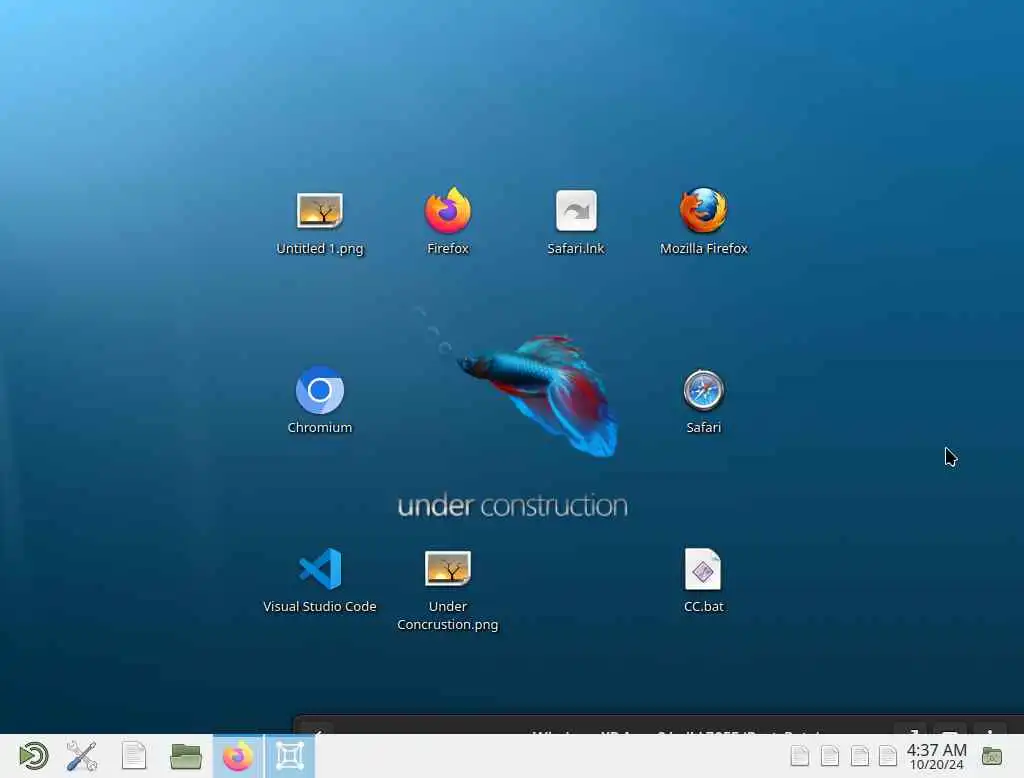The height and width of the screenshot is (778, 1024).
Task: Select the CC.bat batch file
Action: pyautogui.click(x=703, y=569)
